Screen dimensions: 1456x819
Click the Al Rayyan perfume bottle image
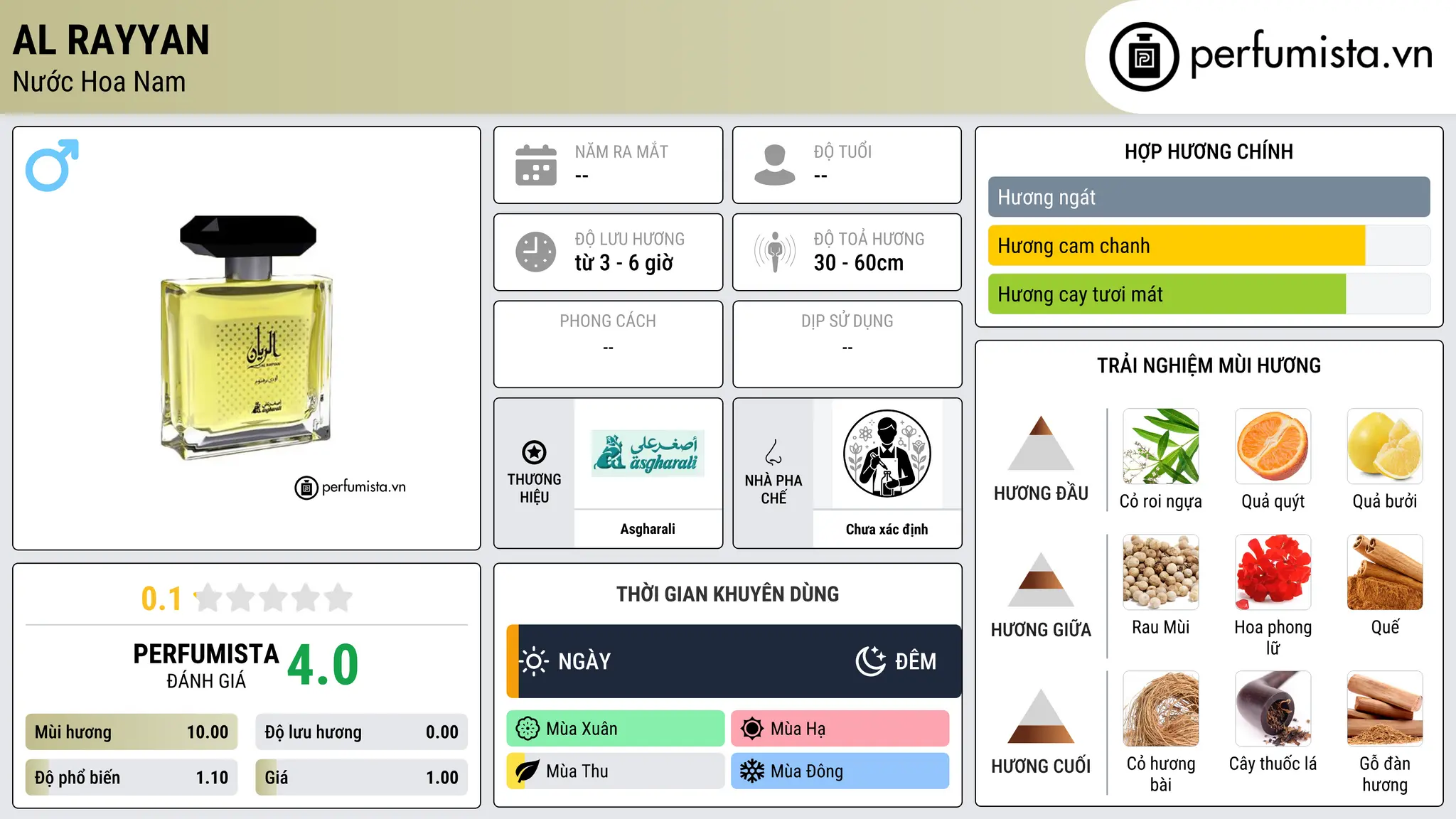[x=247, y=338]
